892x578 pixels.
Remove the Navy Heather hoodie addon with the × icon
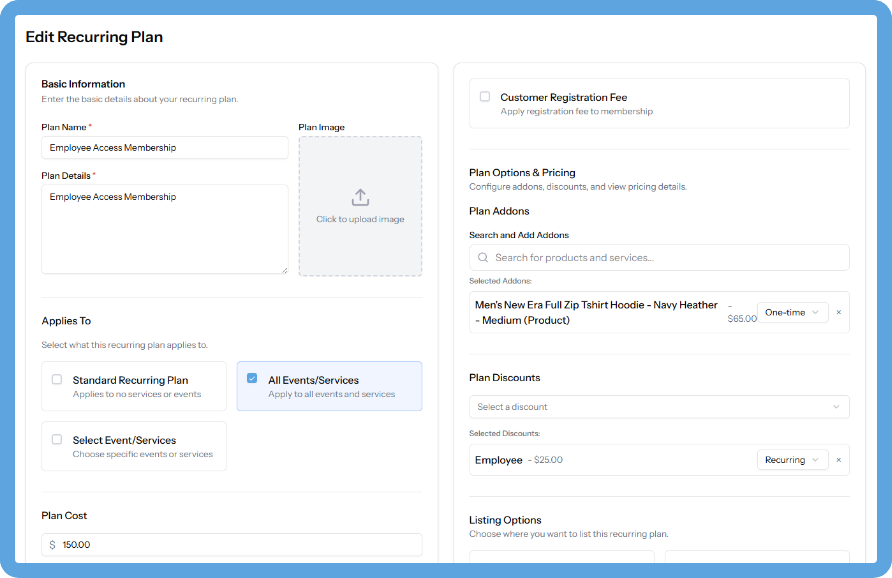click(x=838, y=312)
